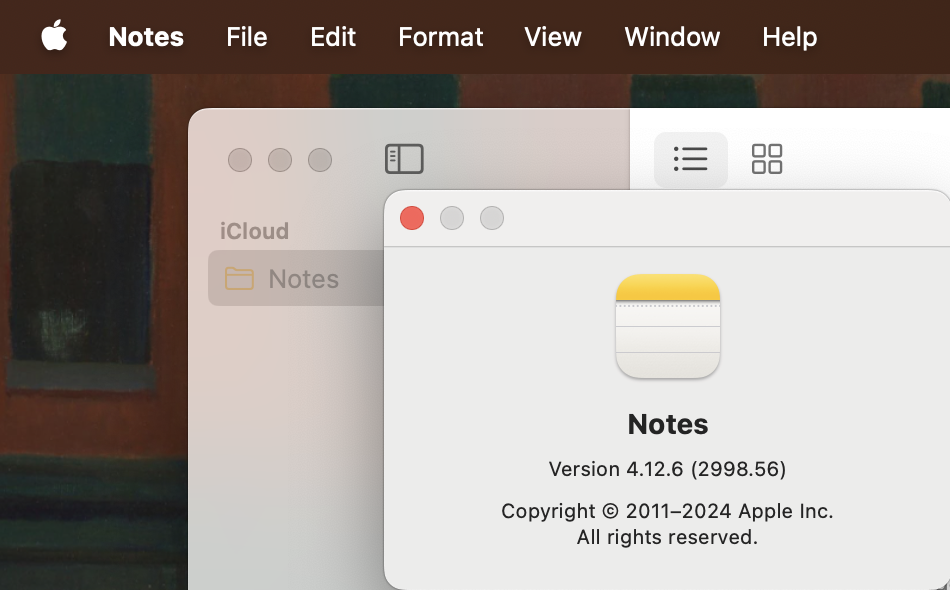Click the grayed zoom button of About dialog

(492, 218)
